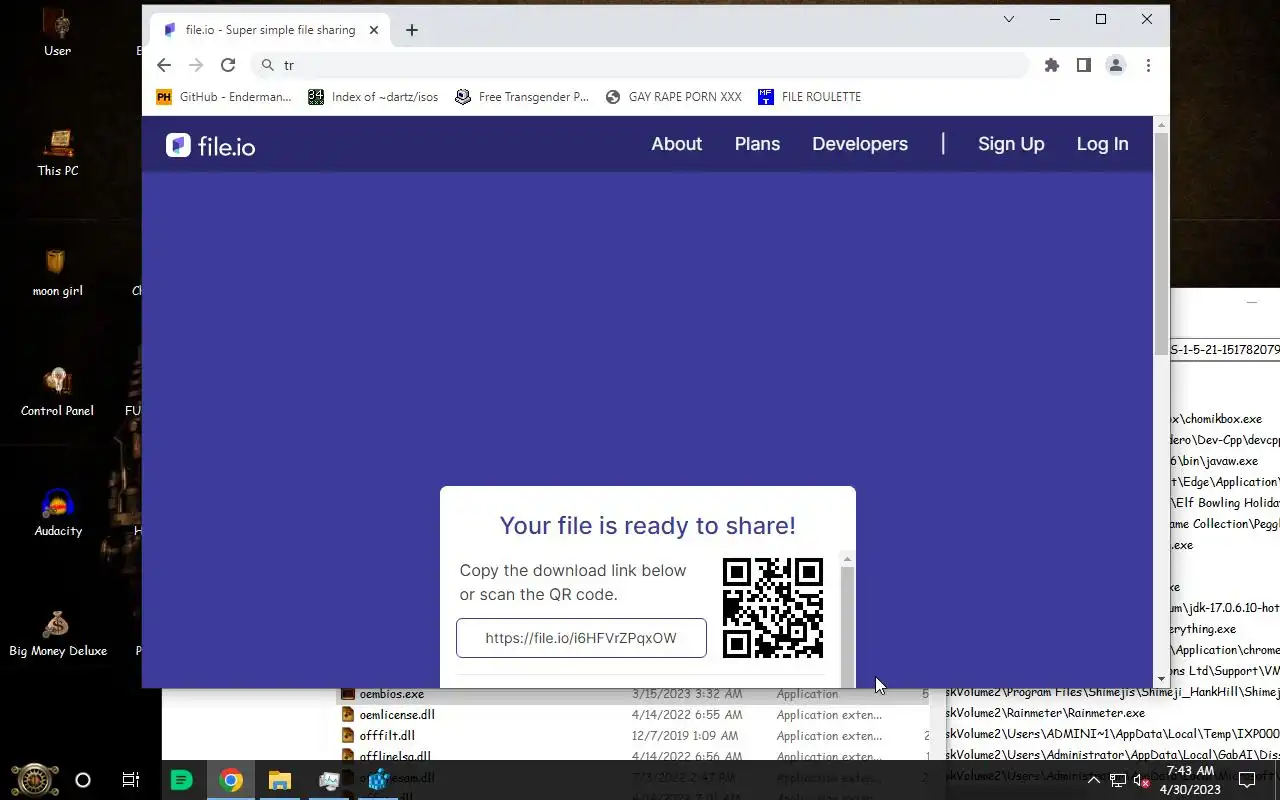Open the Chrome three-dot menu
1280x800 pixels.
tap(1148, 65)
